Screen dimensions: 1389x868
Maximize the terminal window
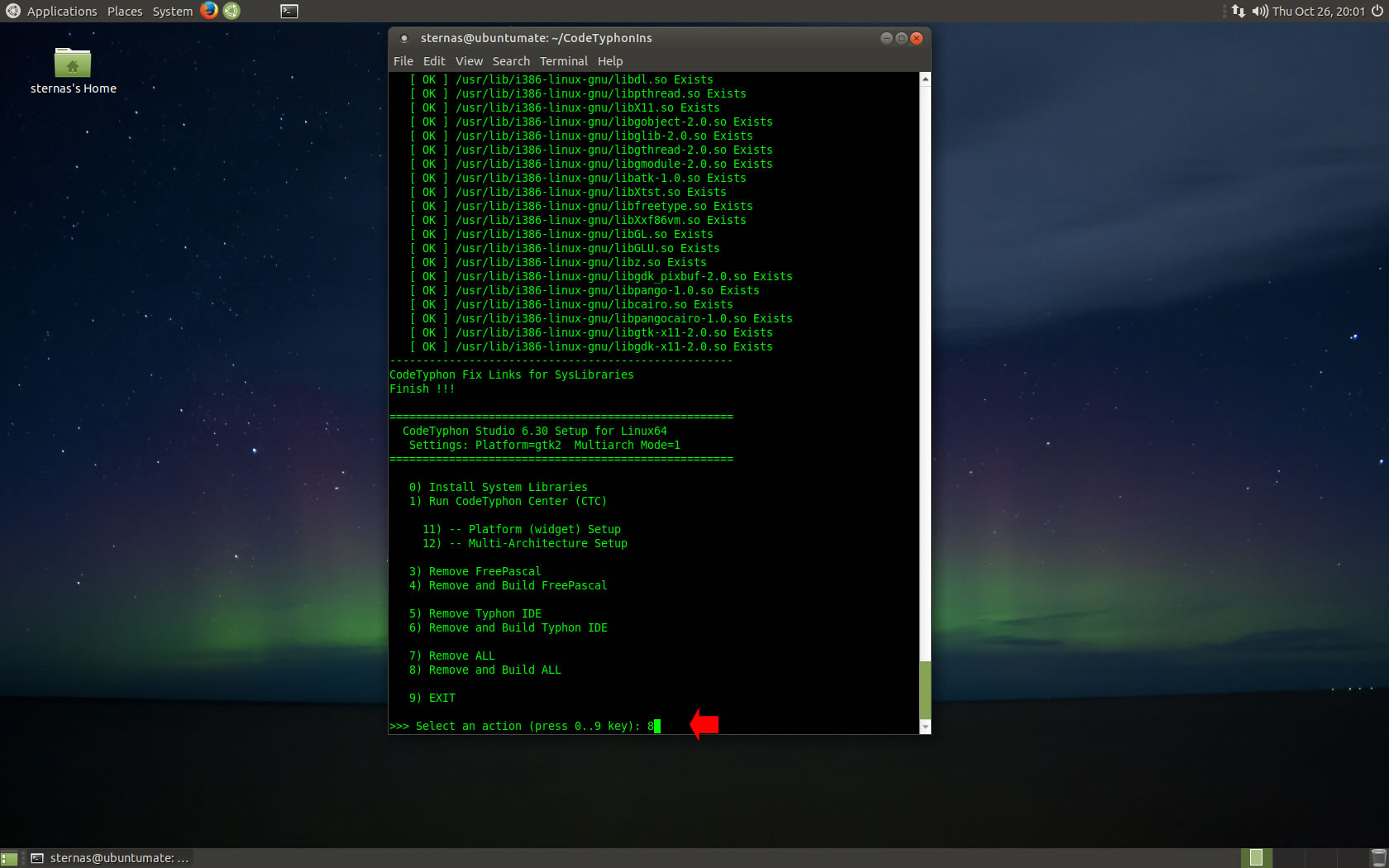(x=901, y=38)
